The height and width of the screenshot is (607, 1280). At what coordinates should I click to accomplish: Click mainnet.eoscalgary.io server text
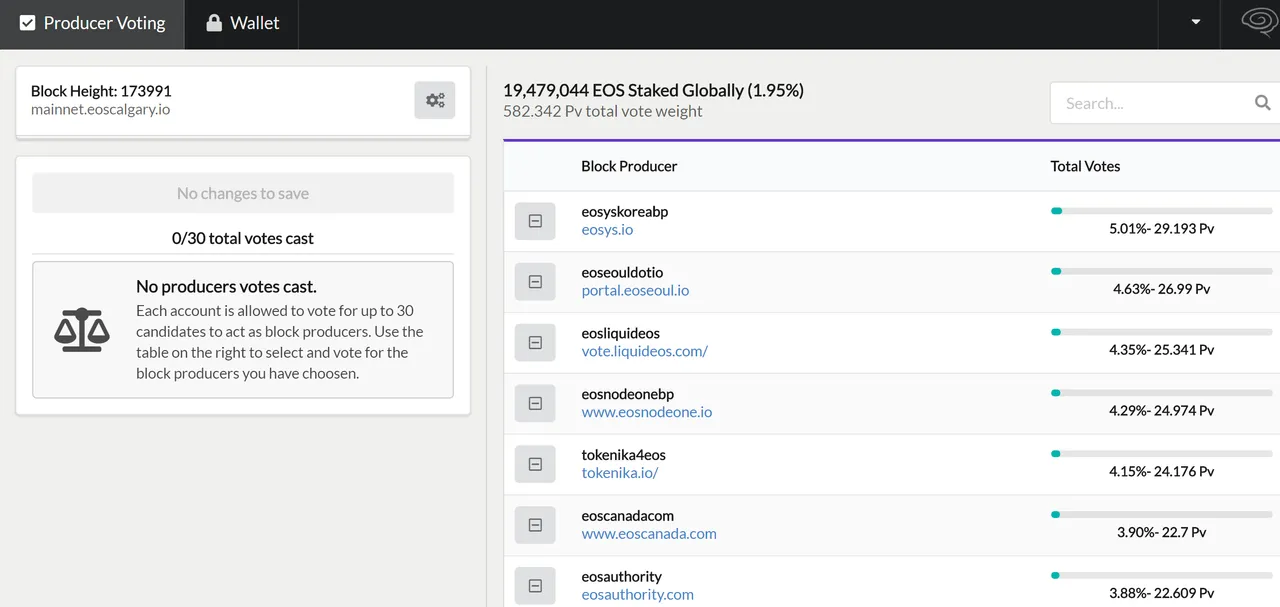tap(100, 109)
